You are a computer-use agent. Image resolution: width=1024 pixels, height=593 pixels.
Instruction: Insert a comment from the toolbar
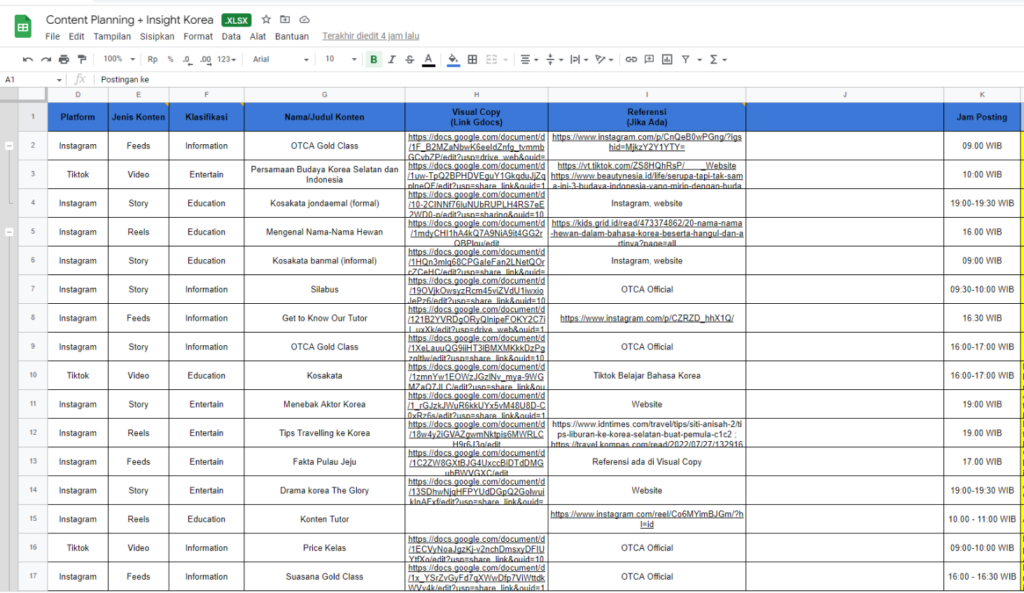point(649,59)
